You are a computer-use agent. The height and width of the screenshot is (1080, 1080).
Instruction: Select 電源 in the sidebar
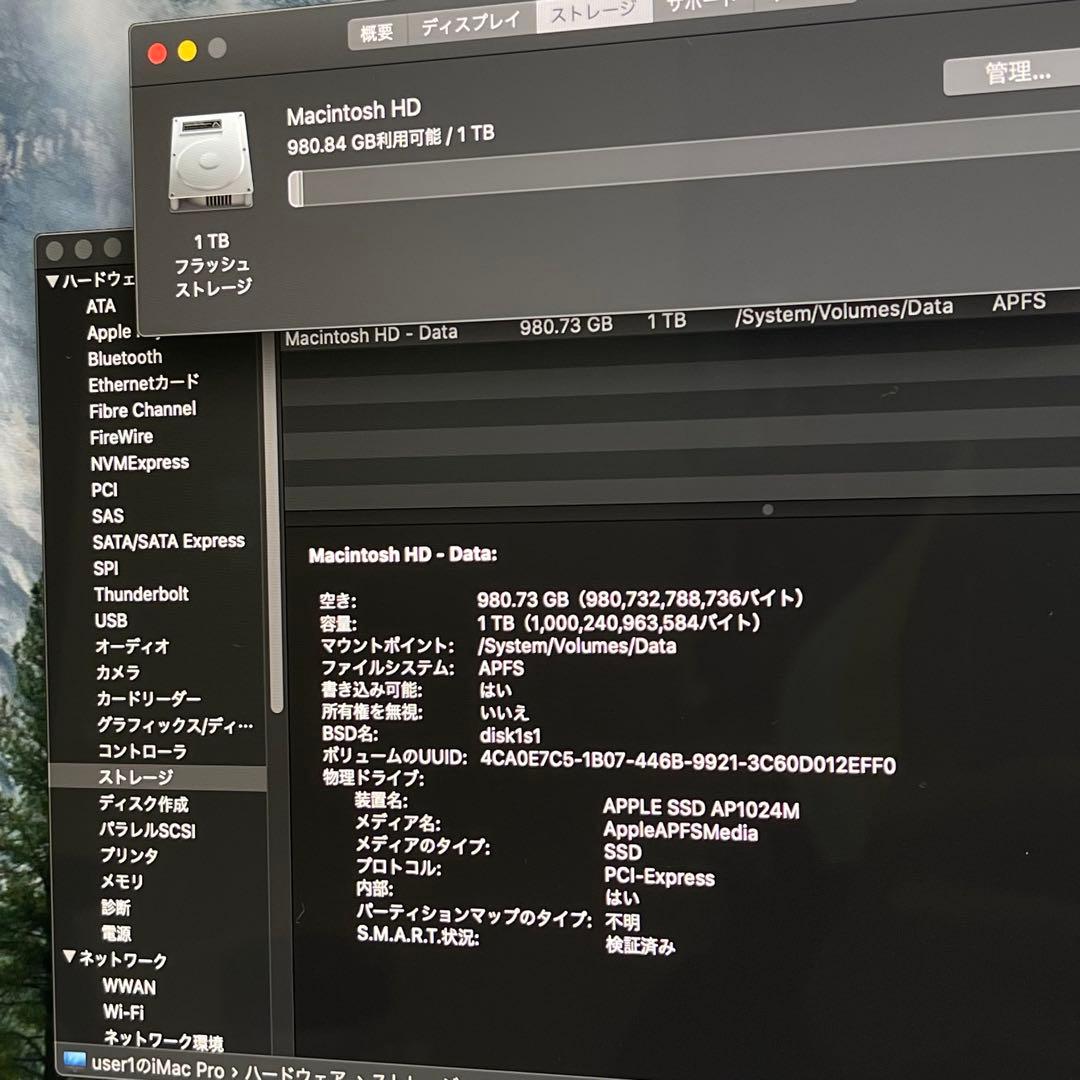pyautogui.click(x=116, y=933)
